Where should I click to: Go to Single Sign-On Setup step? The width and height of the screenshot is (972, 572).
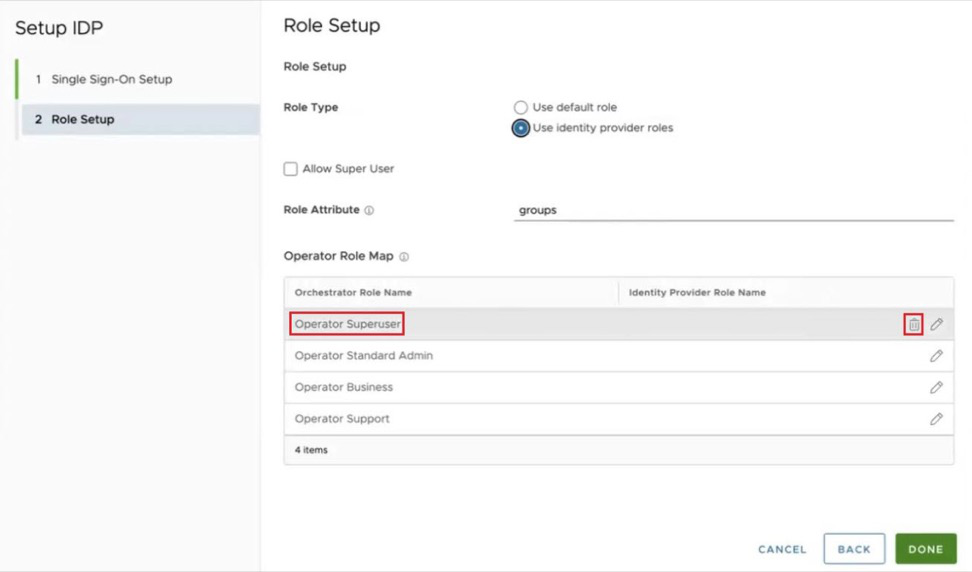click(111, 79)
